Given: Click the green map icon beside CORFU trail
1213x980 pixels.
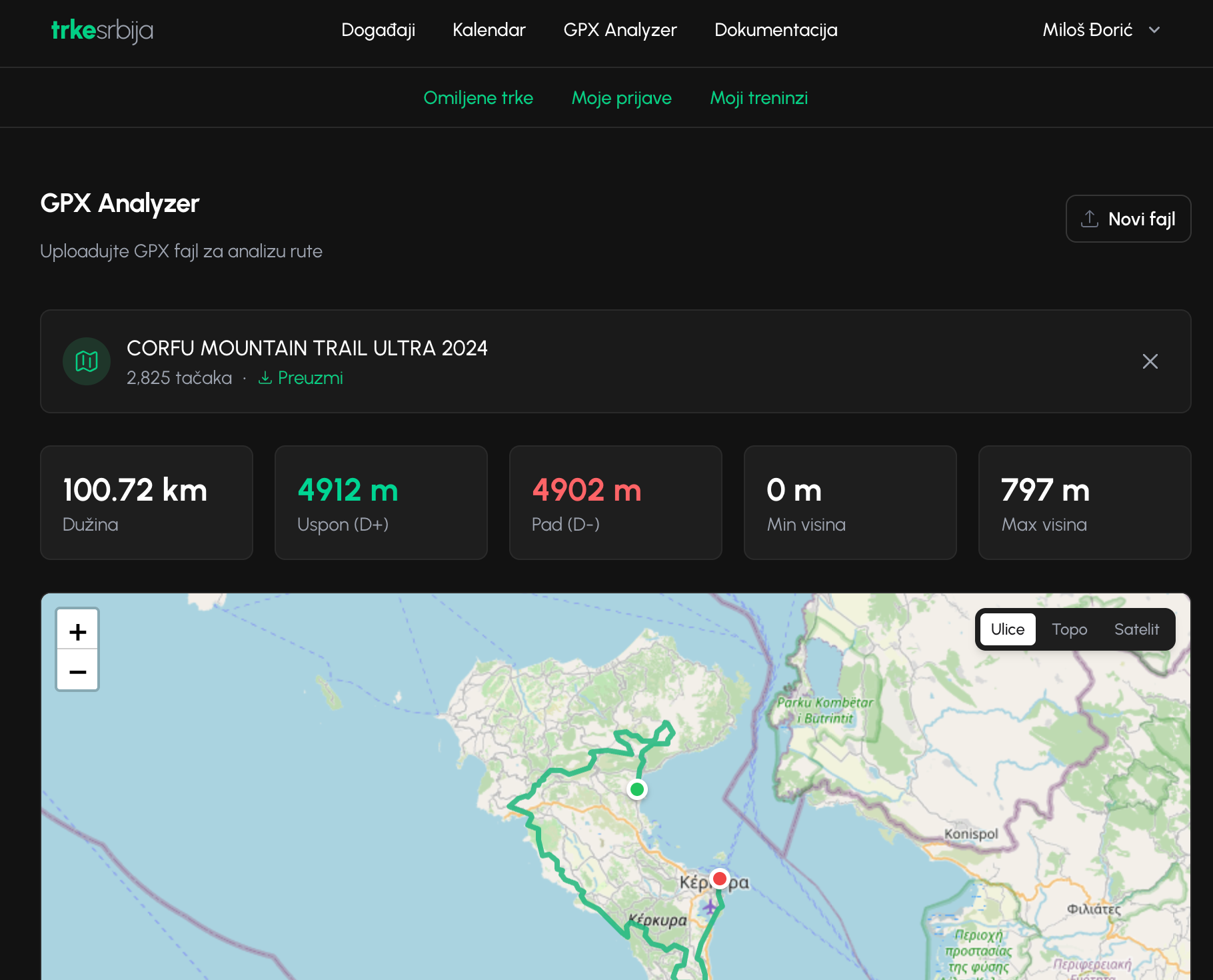Looking at the screenshot, I should click(86, 361).
